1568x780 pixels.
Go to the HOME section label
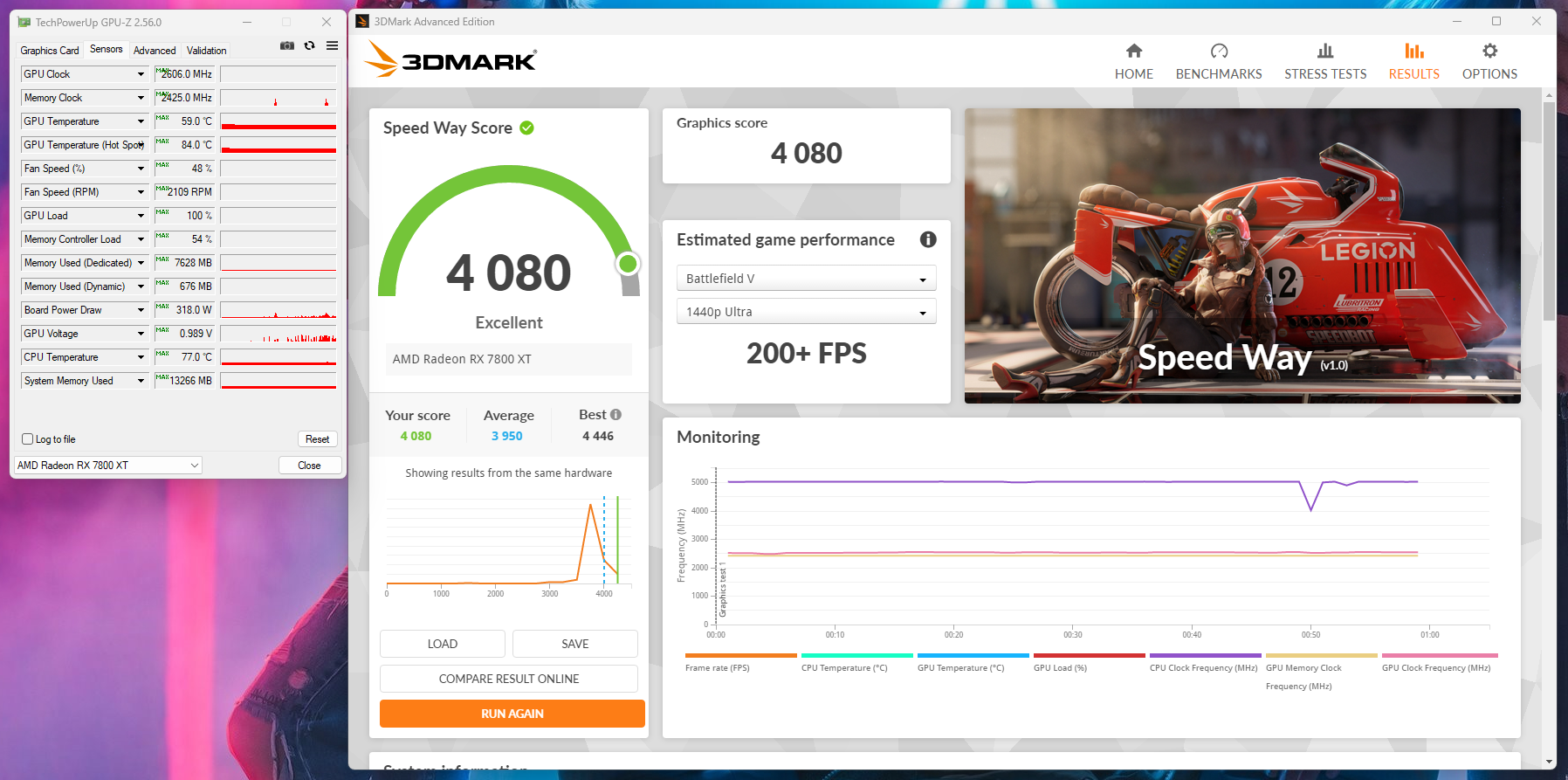click(x=1134, y=74)
